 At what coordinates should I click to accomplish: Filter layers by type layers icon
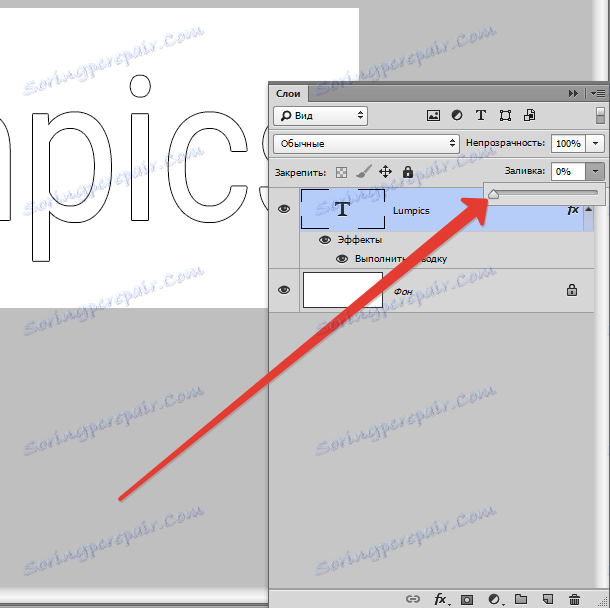(x=481, y=115)
